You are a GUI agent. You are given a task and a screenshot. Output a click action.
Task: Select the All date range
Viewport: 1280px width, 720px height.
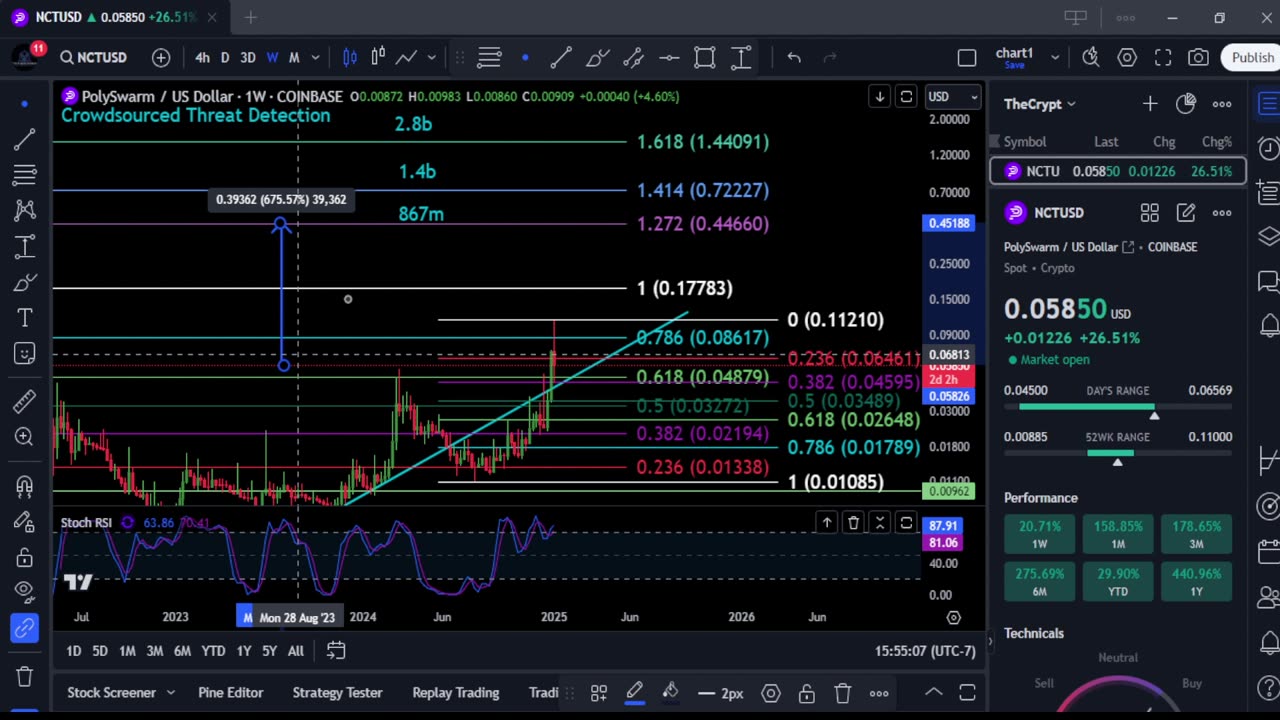296,651
